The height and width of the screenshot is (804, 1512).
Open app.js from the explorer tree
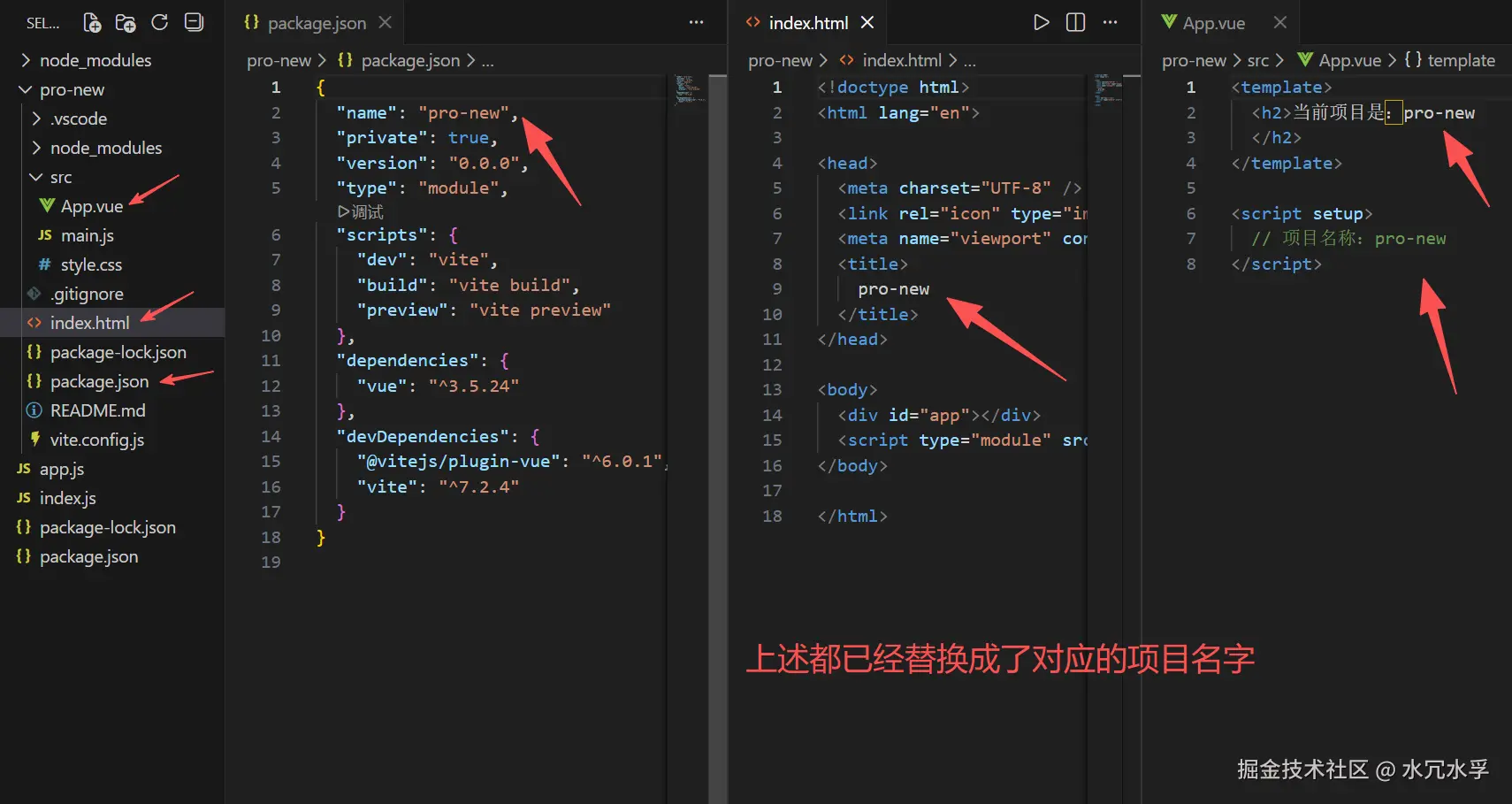112,469
